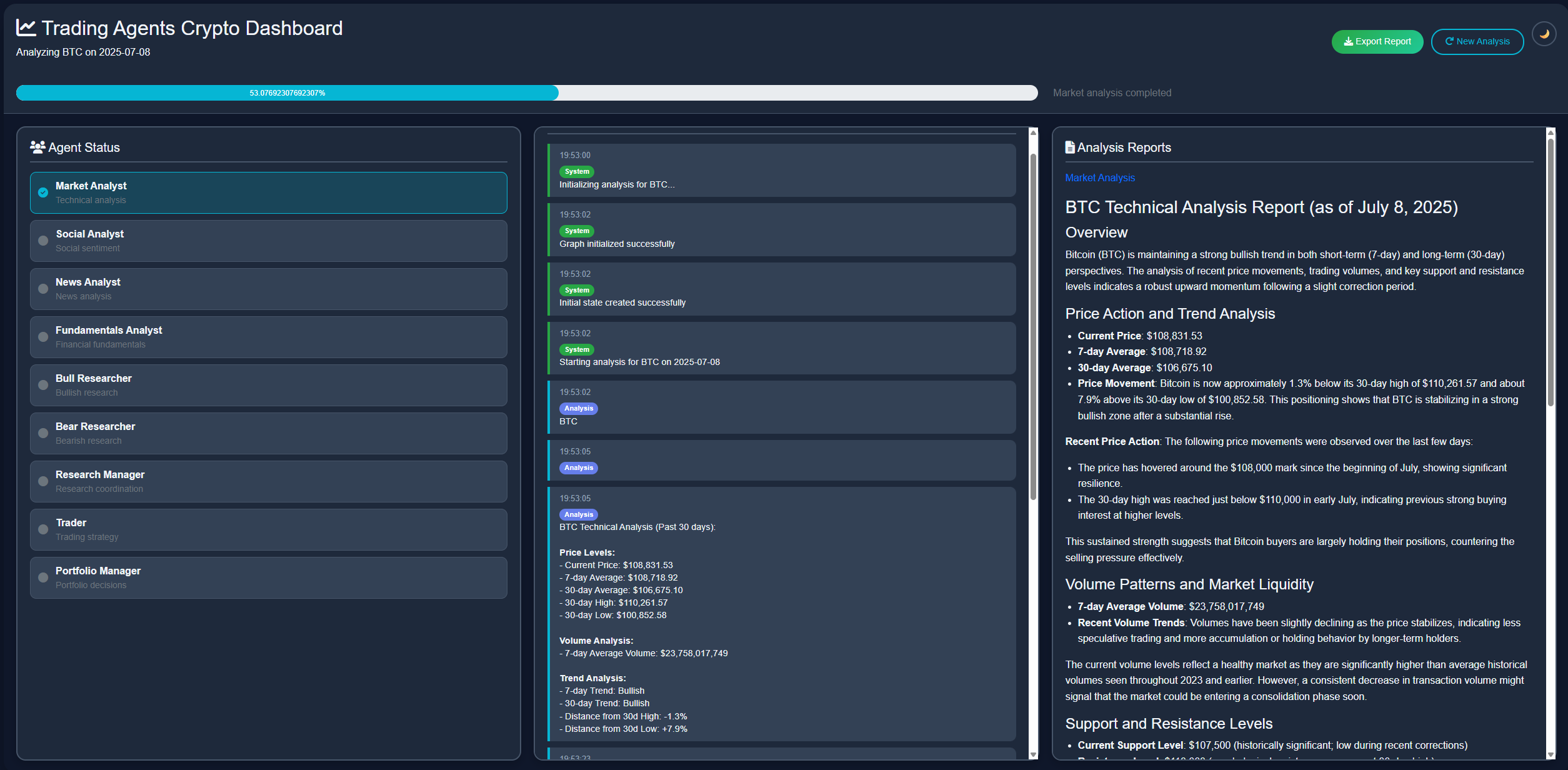Click the scroll-up arrow of the log panel
This screenshot has width=1568, height=770.
click(x=1033, y=132)
